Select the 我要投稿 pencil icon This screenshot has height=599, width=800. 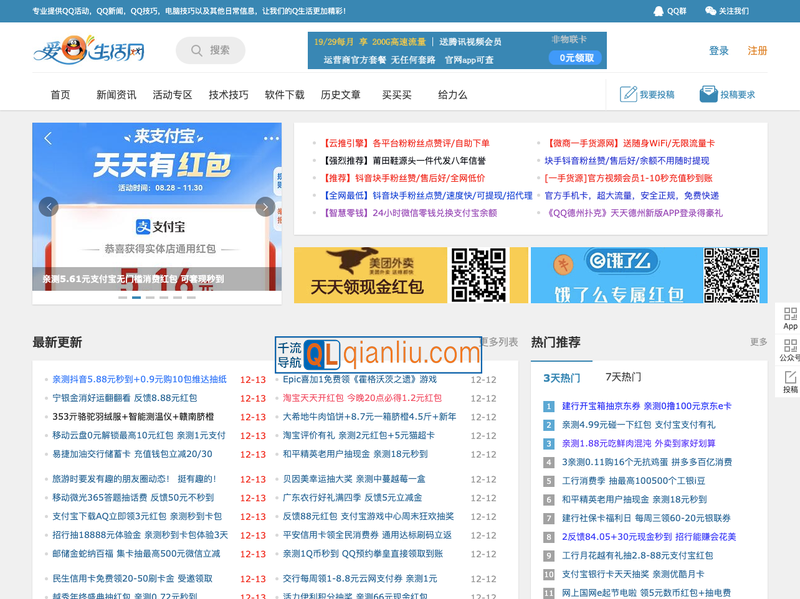[x=627, y=92]
